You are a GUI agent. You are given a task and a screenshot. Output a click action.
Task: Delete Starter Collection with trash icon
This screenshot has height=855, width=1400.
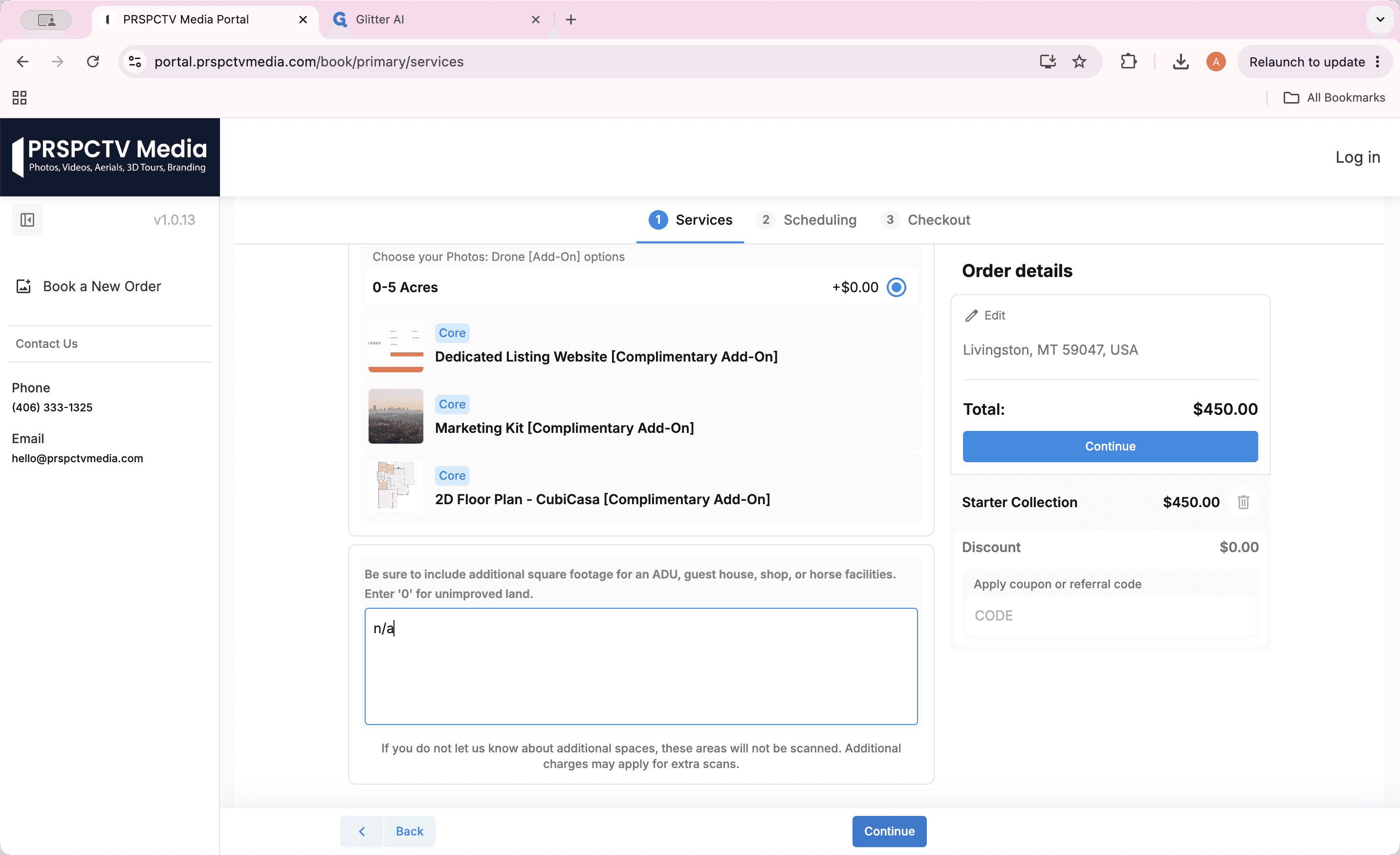[x=1243, y=502]
